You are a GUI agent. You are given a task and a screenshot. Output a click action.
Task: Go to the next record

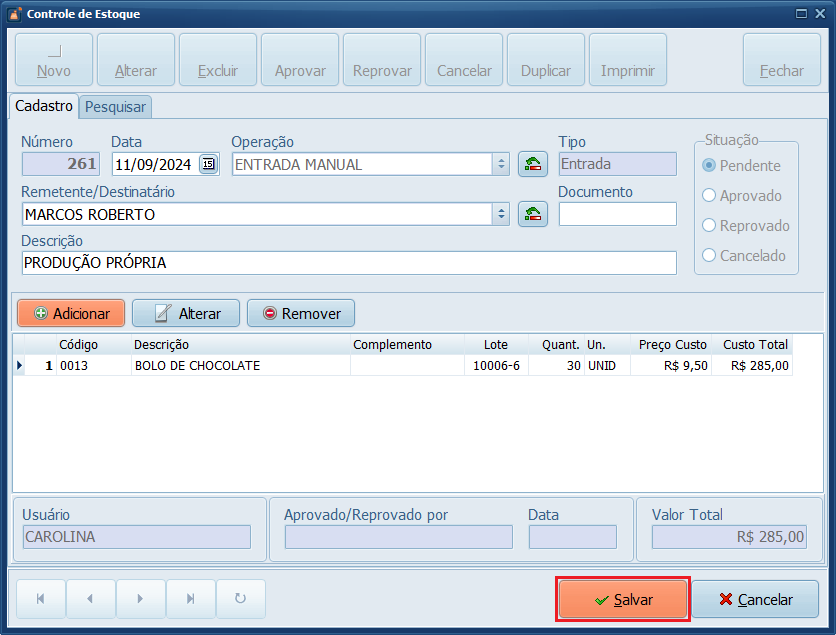(x=141, y=599)
